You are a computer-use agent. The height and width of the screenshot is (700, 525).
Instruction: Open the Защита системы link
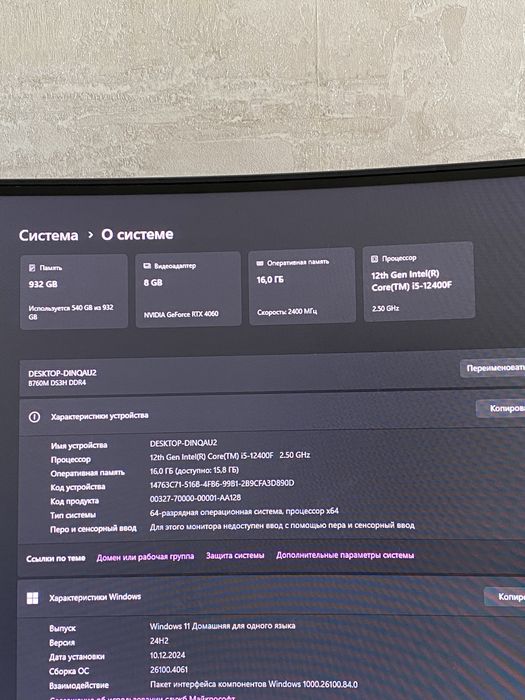235,555
